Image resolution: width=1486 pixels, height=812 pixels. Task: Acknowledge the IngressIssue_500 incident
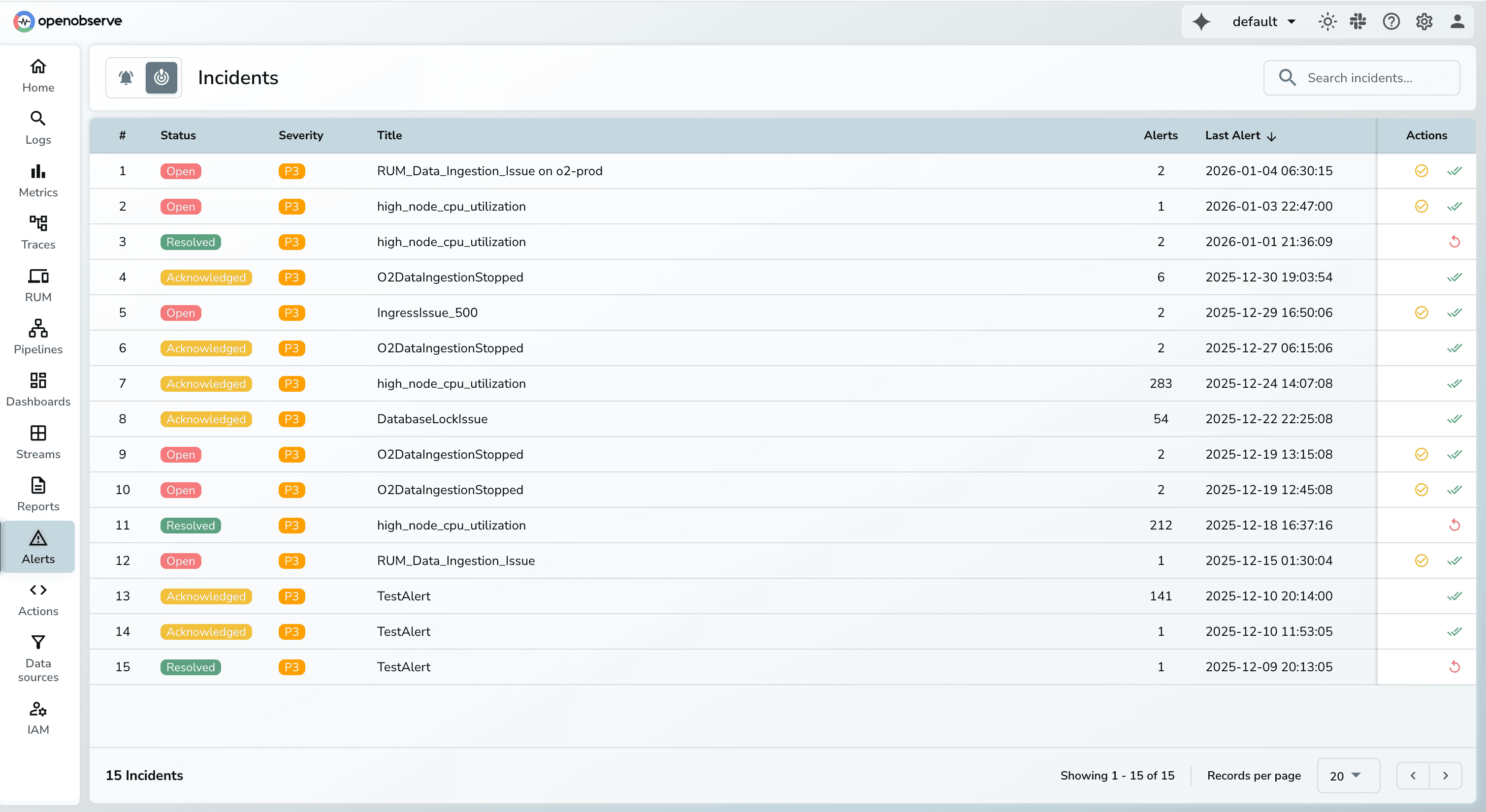(1421, 312)
